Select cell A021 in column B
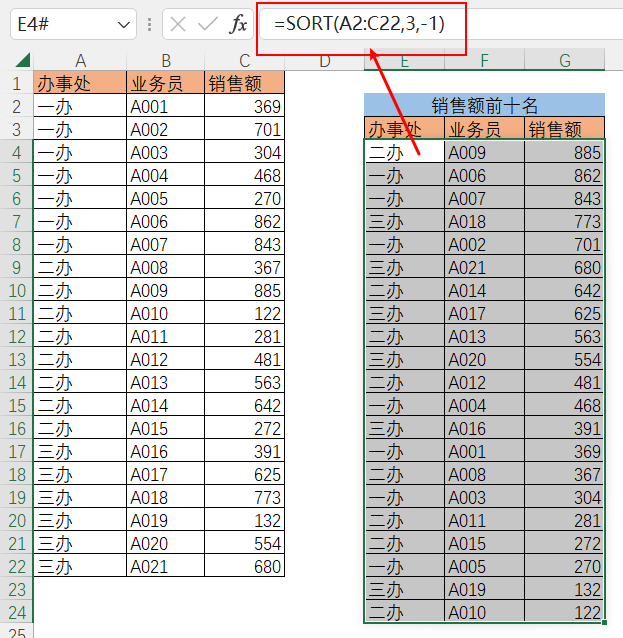623x638 pixels. click(x=164, y=566)
